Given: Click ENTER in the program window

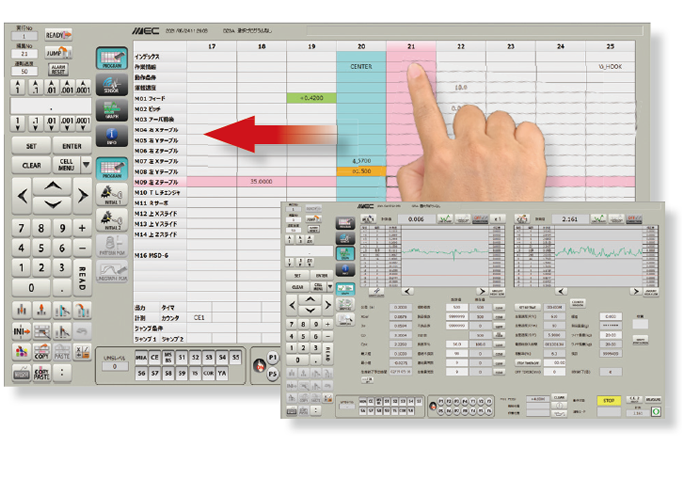Looking at the screenshot, I should coord(72,146).
